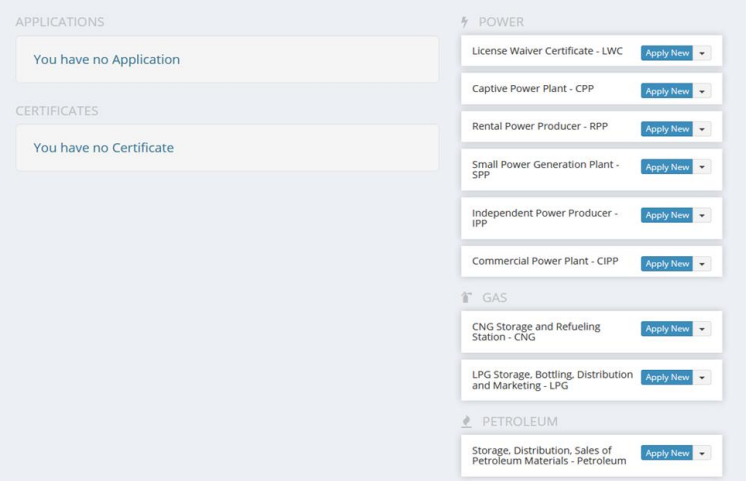Apply new License Waiver Certificate - LWC

click(x=667, y=53)
